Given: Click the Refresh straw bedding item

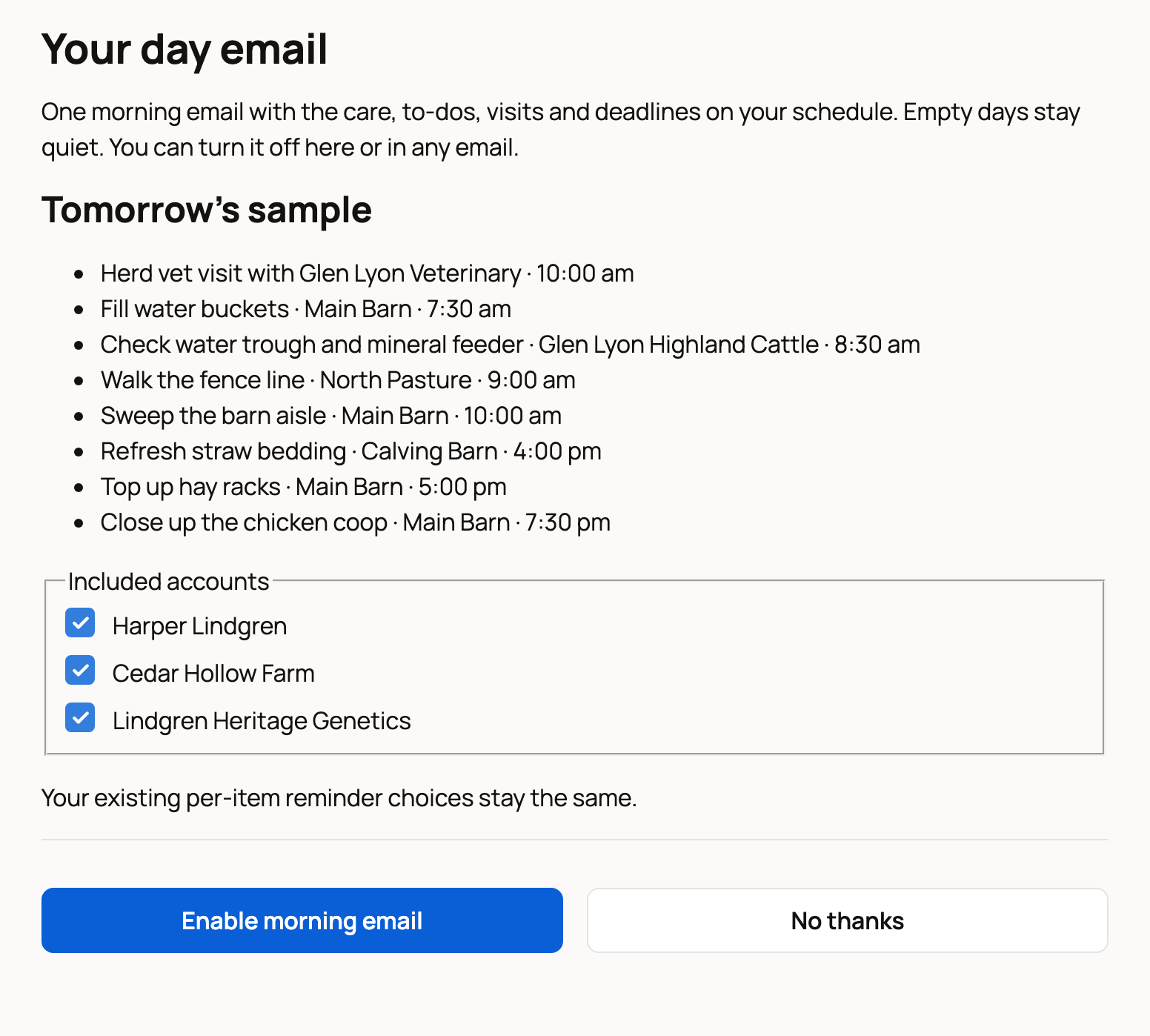Looking at the screenshot, I should pyautogui.click(x=351, y=451).
